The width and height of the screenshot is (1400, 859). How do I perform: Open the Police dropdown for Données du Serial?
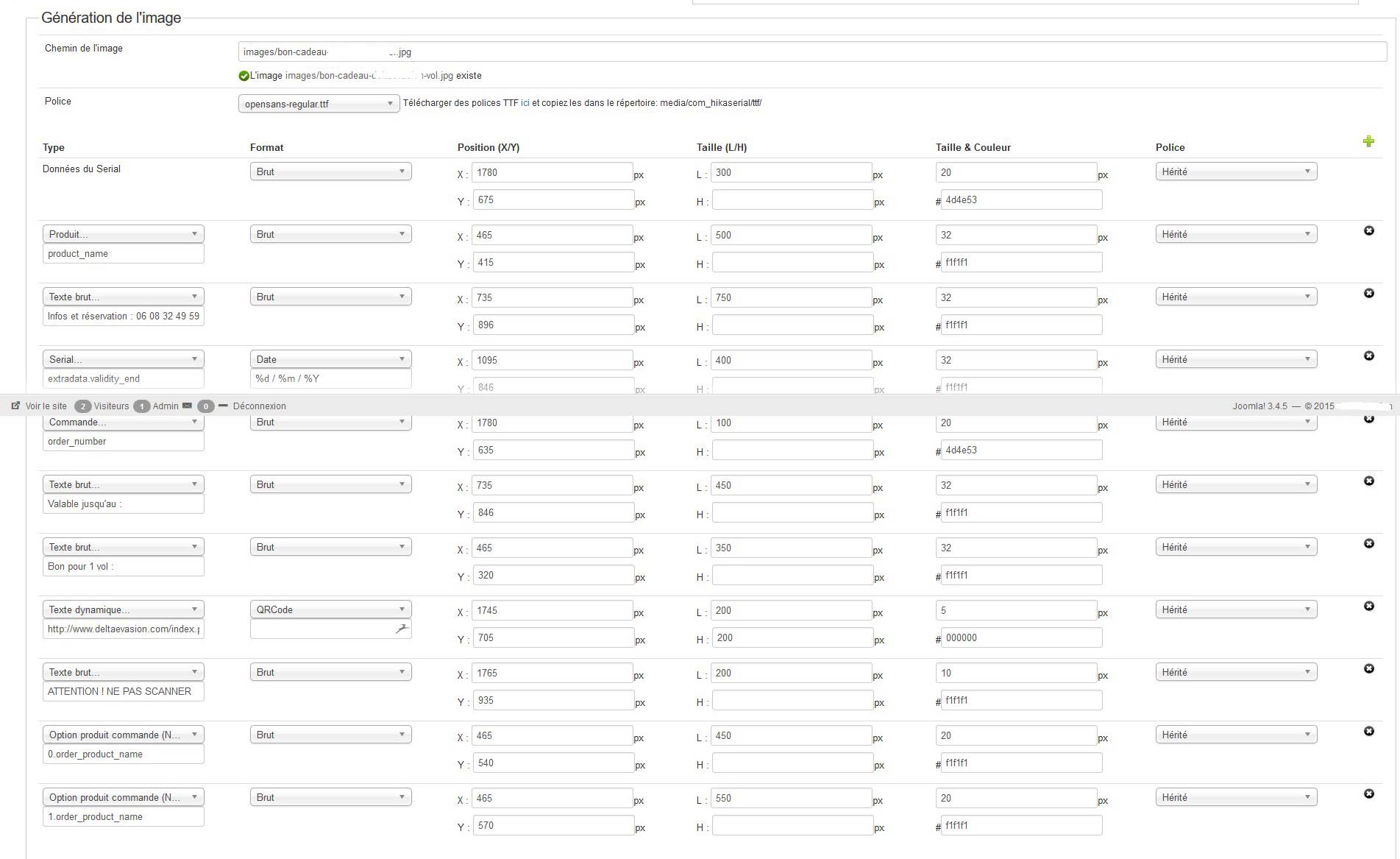[x=1235, y=172]
